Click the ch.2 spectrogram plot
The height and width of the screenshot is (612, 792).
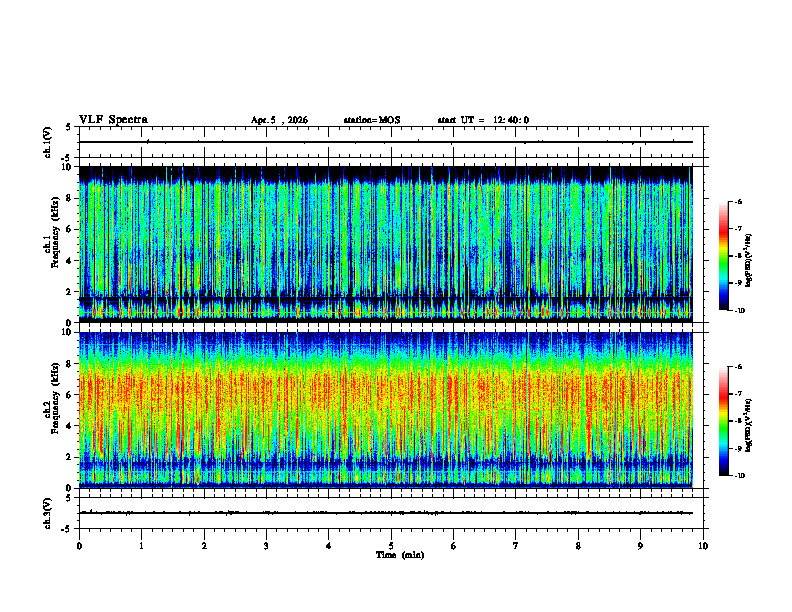[386, 410]
